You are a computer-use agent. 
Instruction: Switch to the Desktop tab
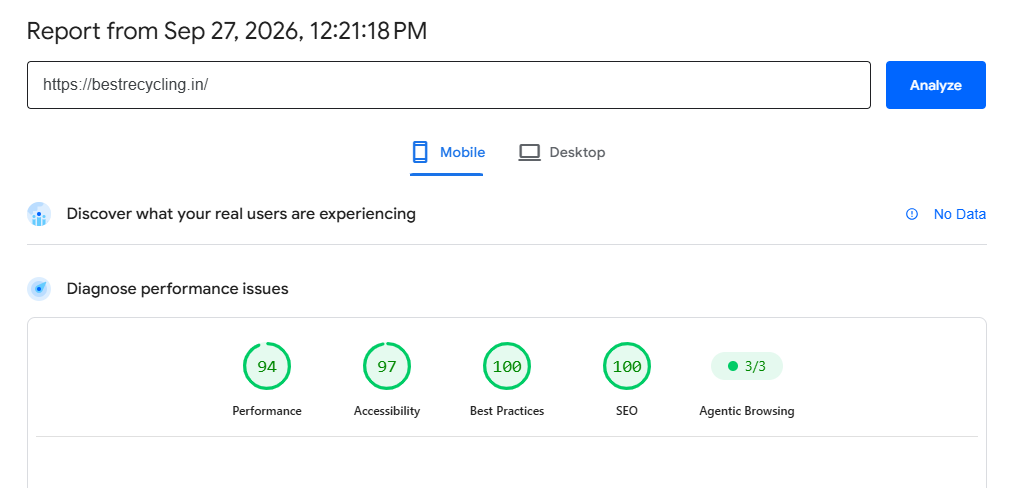coord(561,153)
